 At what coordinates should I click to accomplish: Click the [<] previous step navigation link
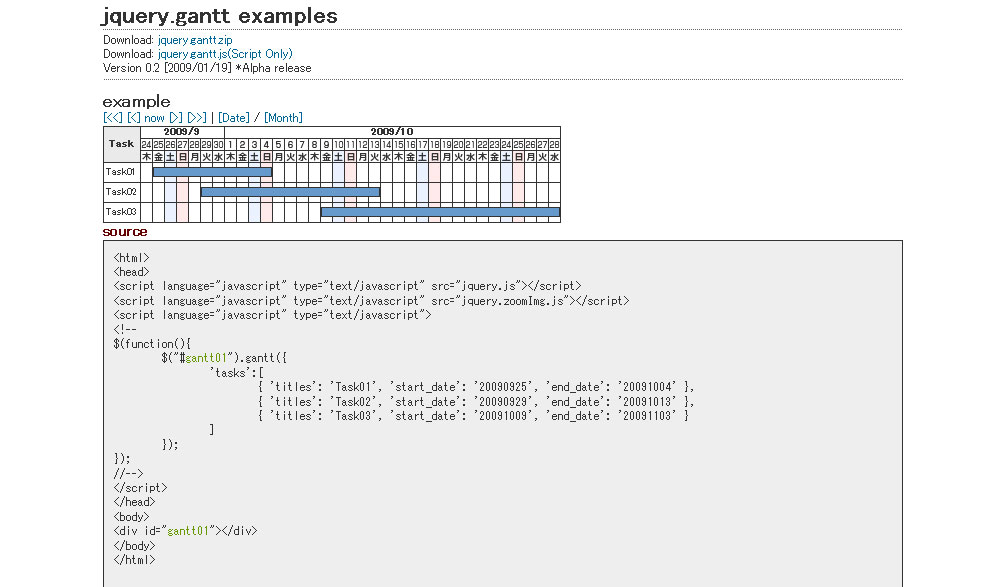pyautogui.click(x=133, y=118)
